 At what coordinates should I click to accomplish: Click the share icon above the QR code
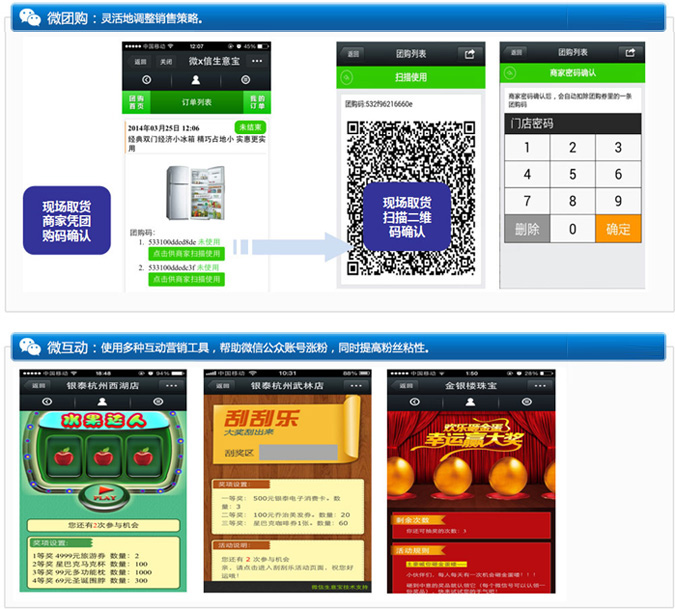[469, 53]
